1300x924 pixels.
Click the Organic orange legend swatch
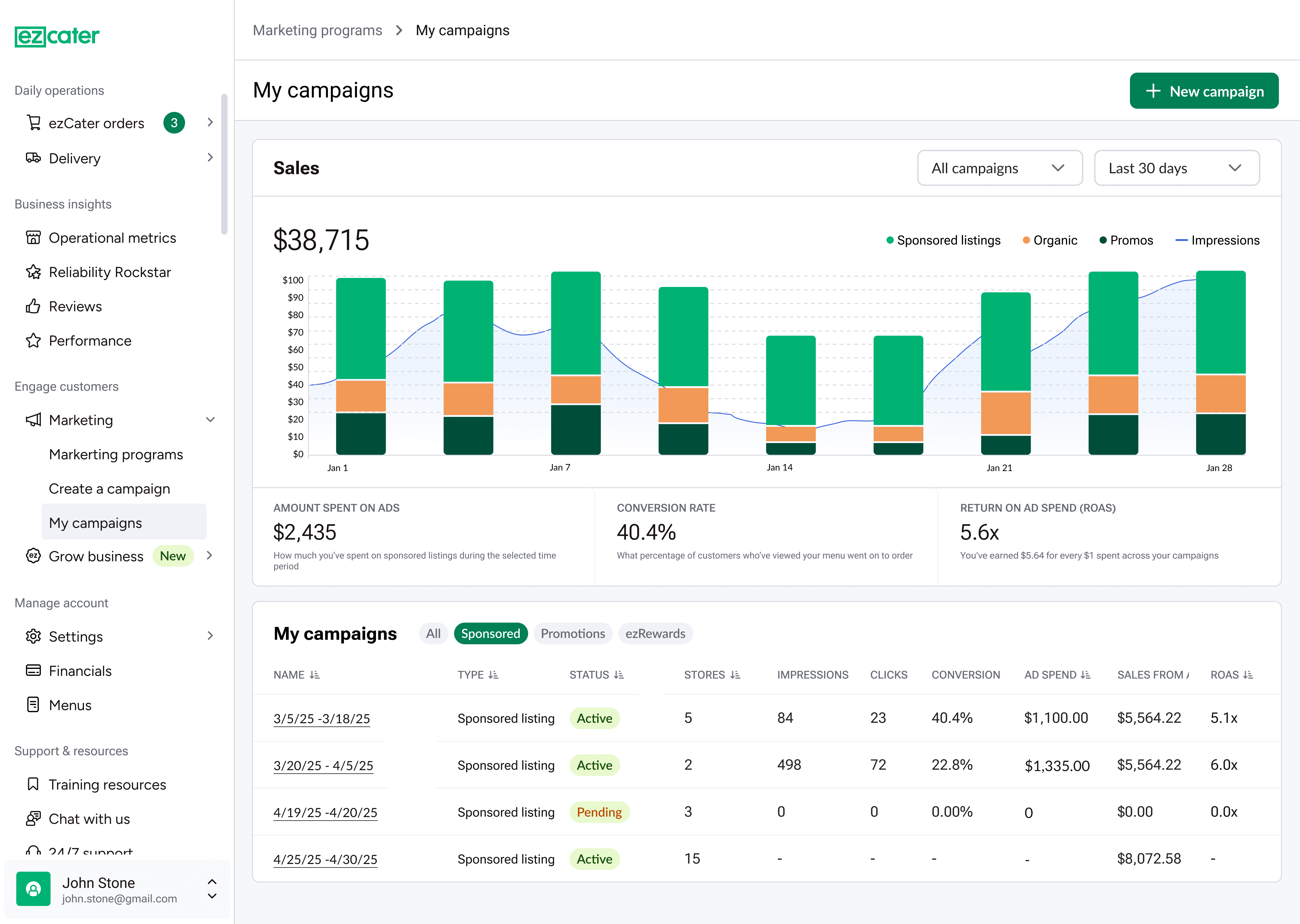click(x=1026, y=240)
